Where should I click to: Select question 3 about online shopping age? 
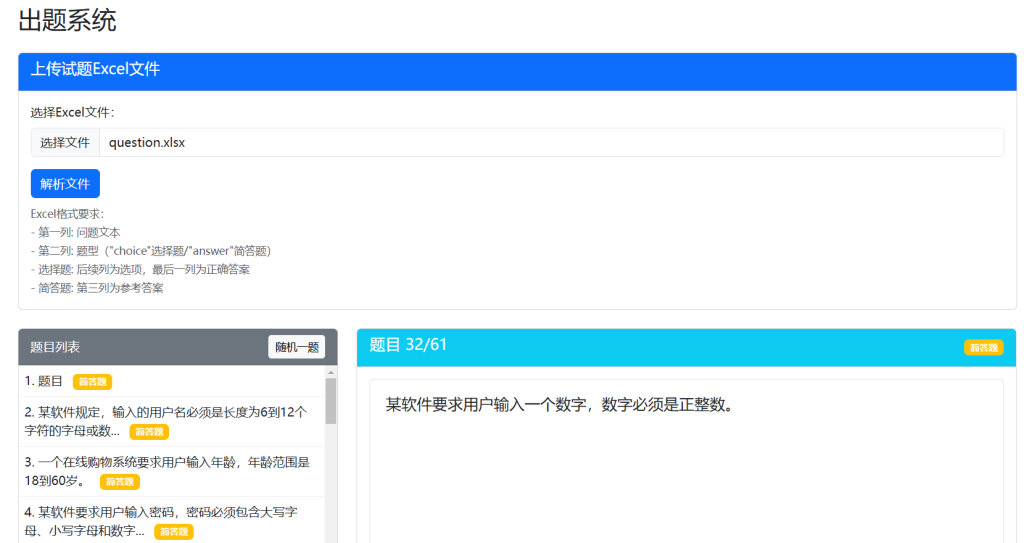tap(167, 463)
